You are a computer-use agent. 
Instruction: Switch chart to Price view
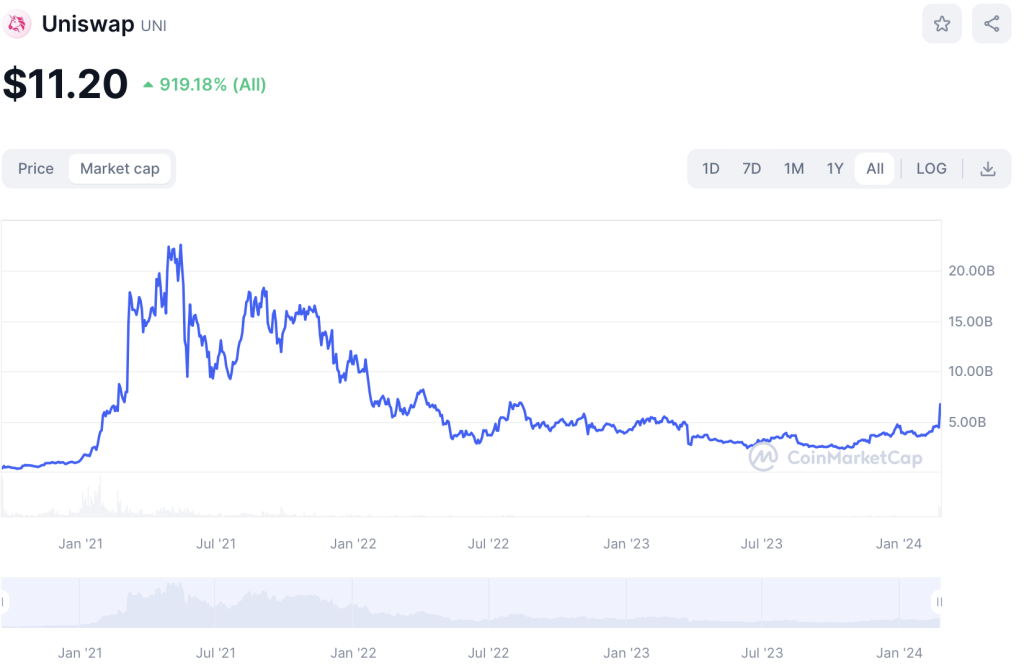tap(36, 169)
